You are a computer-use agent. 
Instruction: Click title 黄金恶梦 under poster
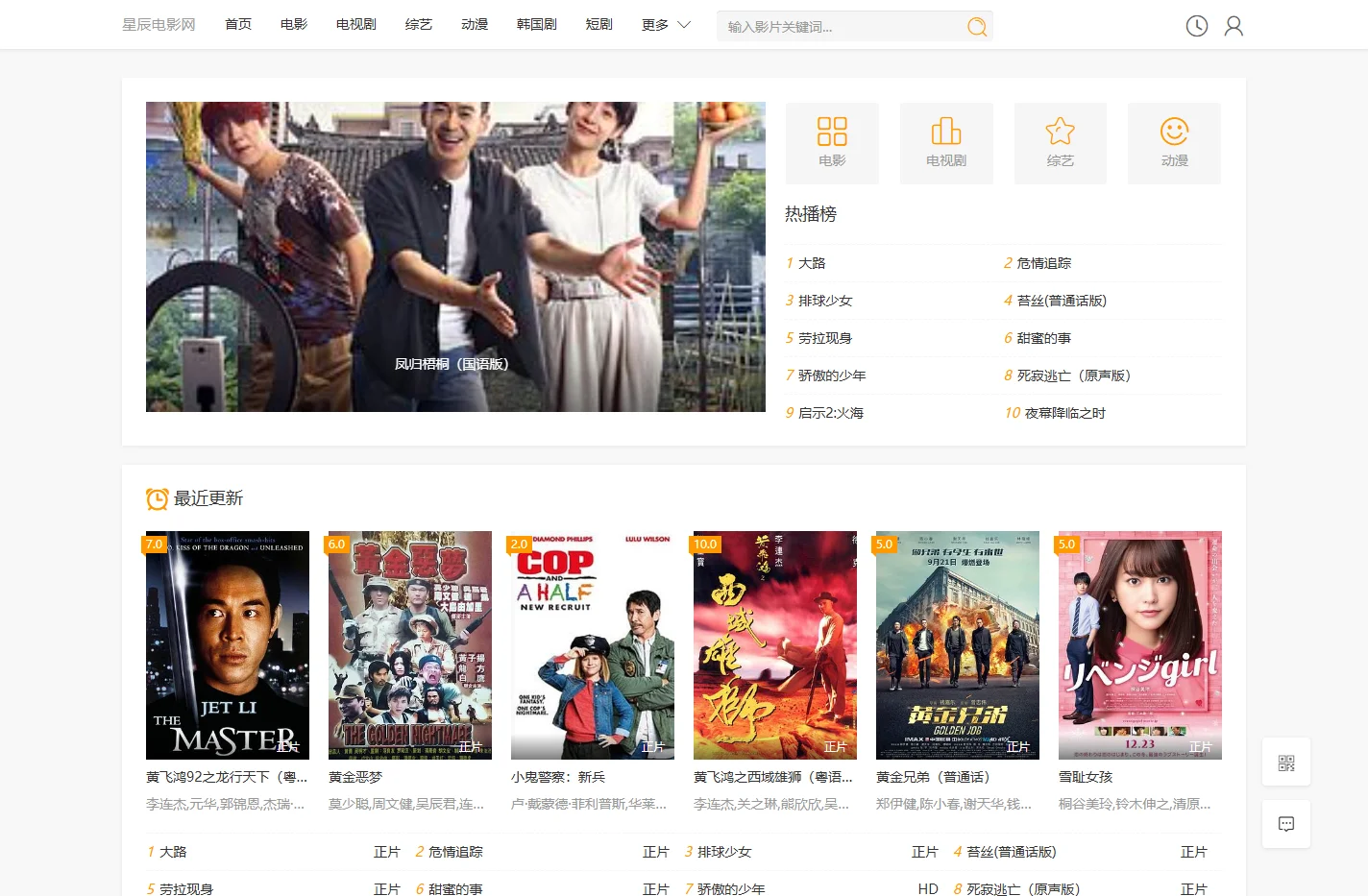pyautogui.click(x=355, y=777)
